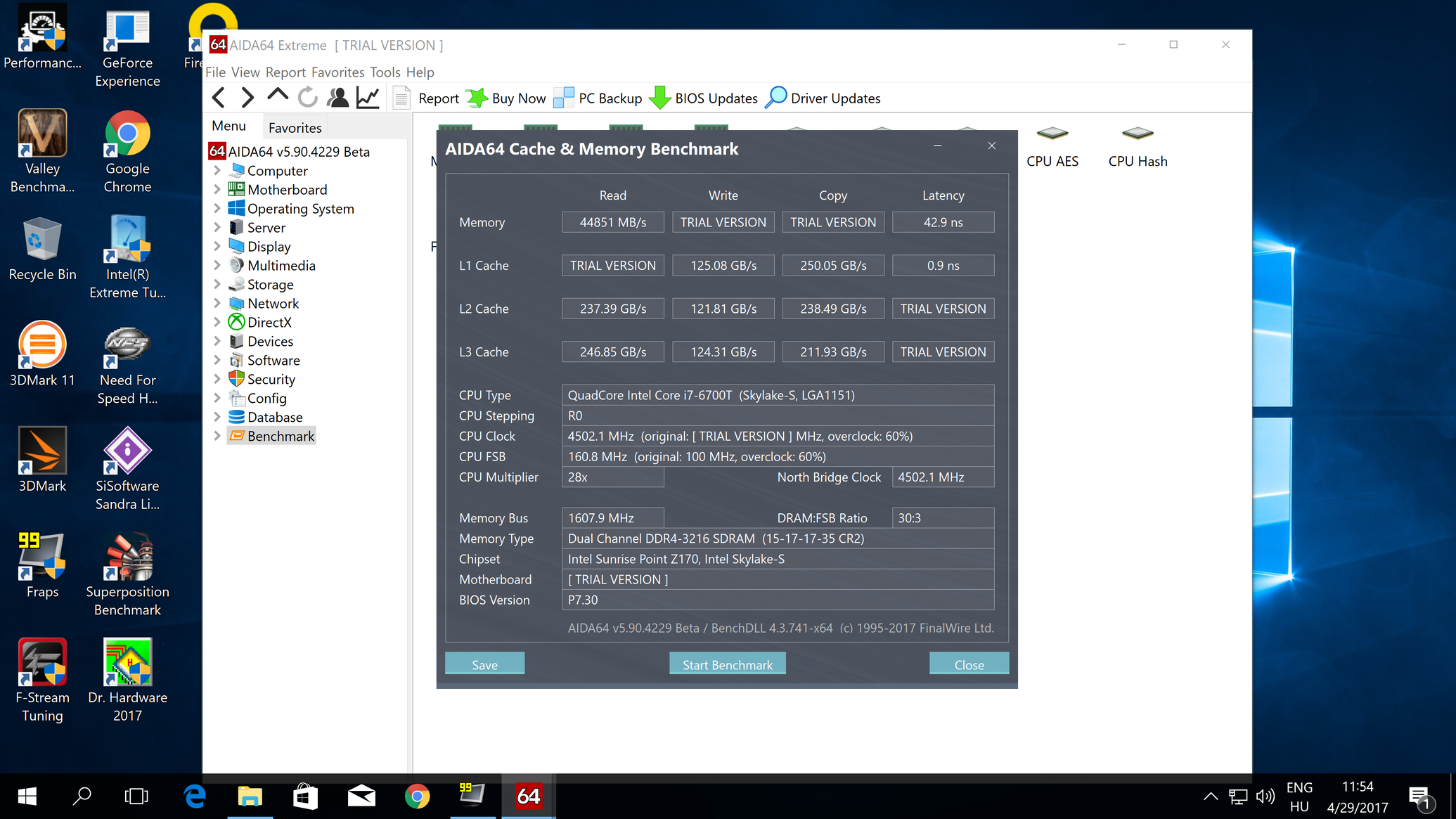Click the Save button in the benchmark dialog
This screenshot has height=819, width=1456.
point(484,664)
